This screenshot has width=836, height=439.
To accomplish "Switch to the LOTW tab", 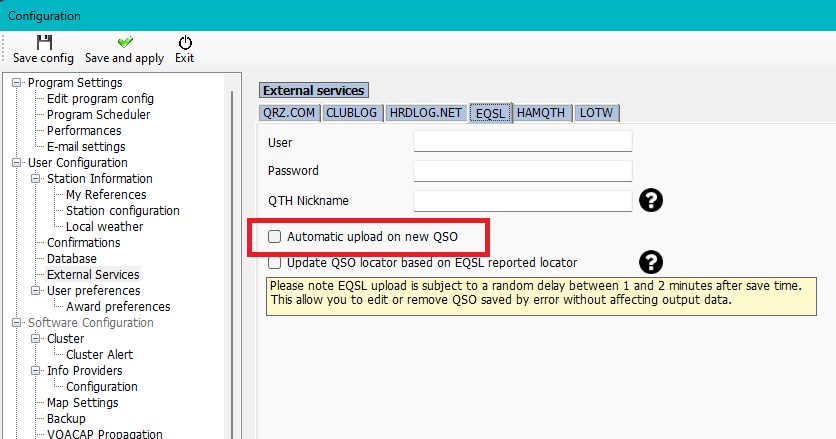I will (596, 113).
